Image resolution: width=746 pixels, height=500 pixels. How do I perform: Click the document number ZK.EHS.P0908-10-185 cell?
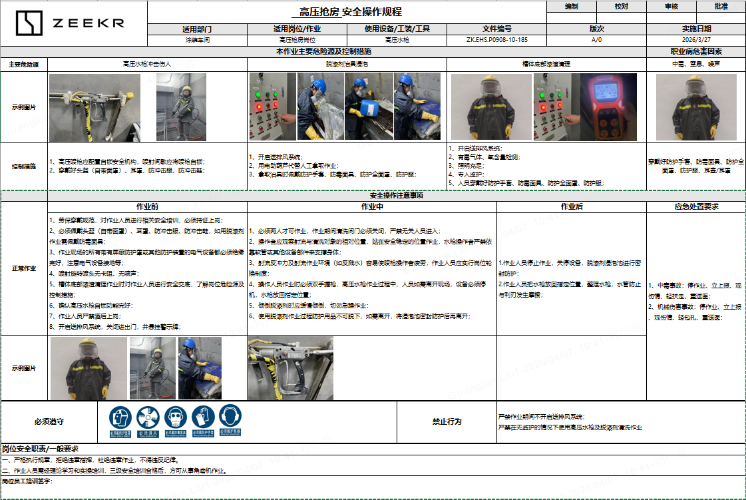[x=498, y=41]
